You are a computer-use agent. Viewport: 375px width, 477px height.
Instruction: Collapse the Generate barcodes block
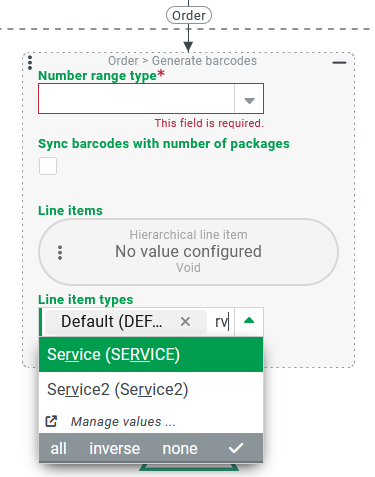click(x=339, y=63)
